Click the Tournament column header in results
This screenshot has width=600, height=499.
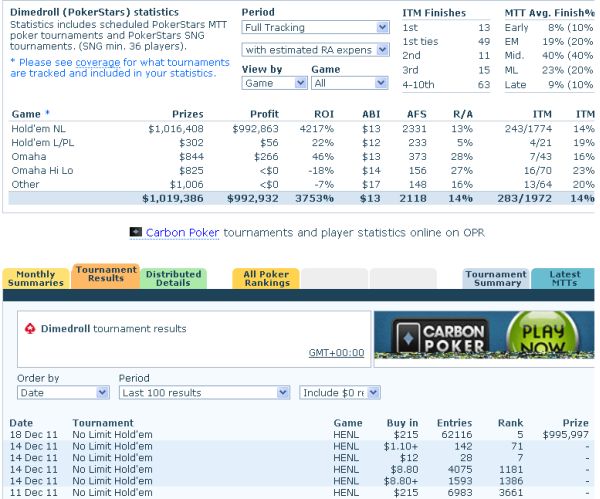pyautogui.click(x=103, y=423)
